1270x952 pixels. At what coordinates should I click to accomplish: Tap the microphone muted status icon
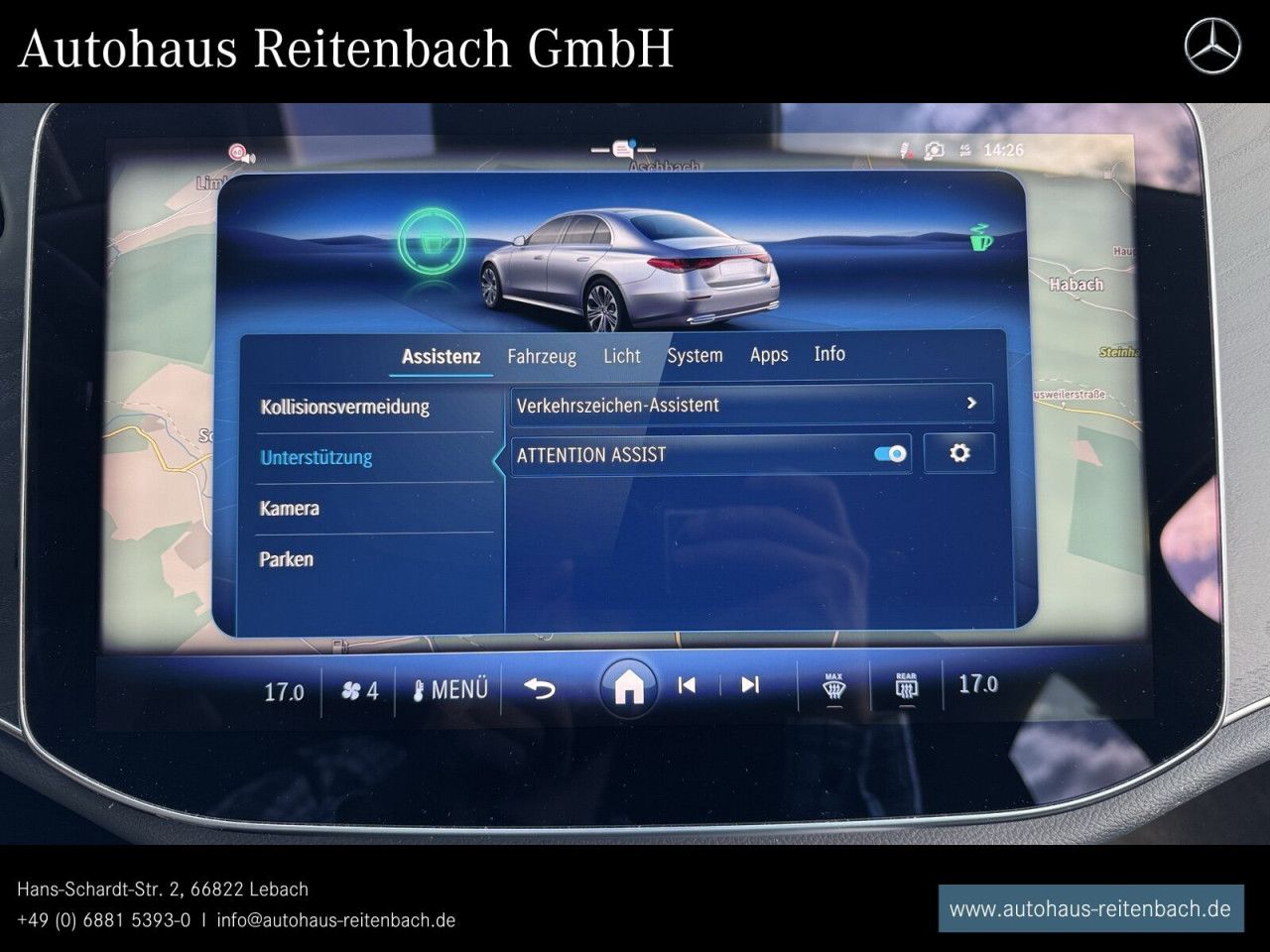coord(905,151)
